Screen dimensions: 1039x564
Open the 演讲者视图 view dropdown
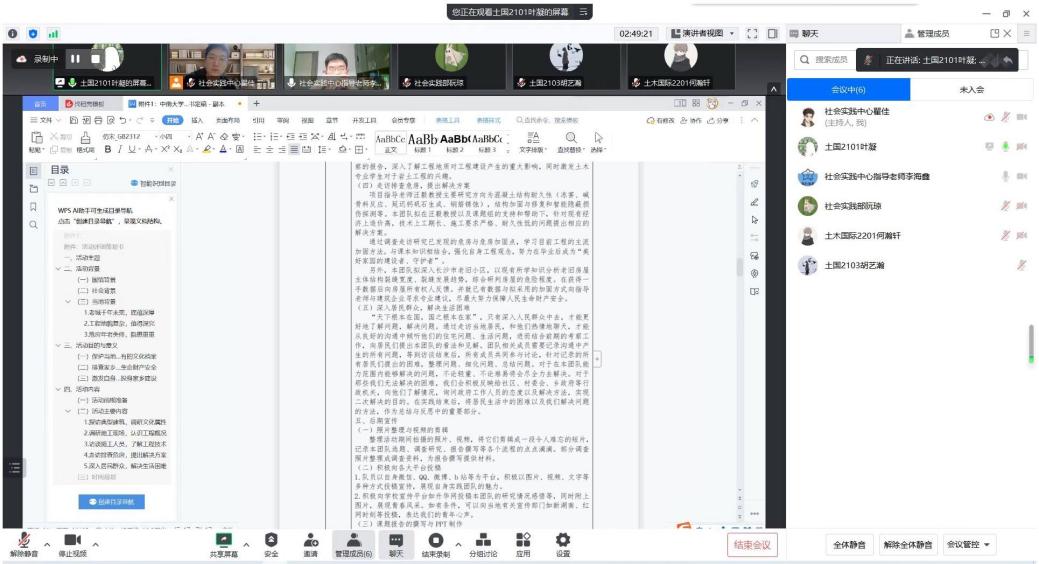click(x=703, y=33)
